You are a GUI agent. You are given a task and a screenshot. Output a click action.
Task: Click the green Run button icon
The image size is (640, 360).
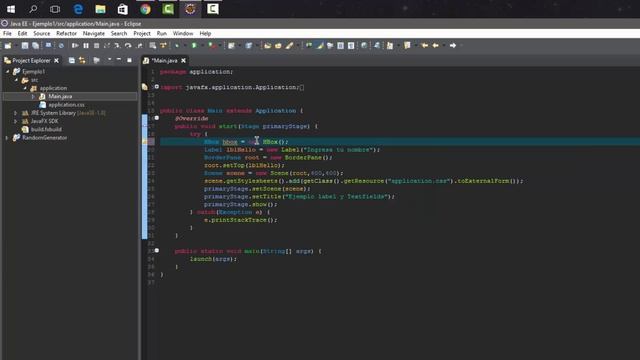click(194, 46)
